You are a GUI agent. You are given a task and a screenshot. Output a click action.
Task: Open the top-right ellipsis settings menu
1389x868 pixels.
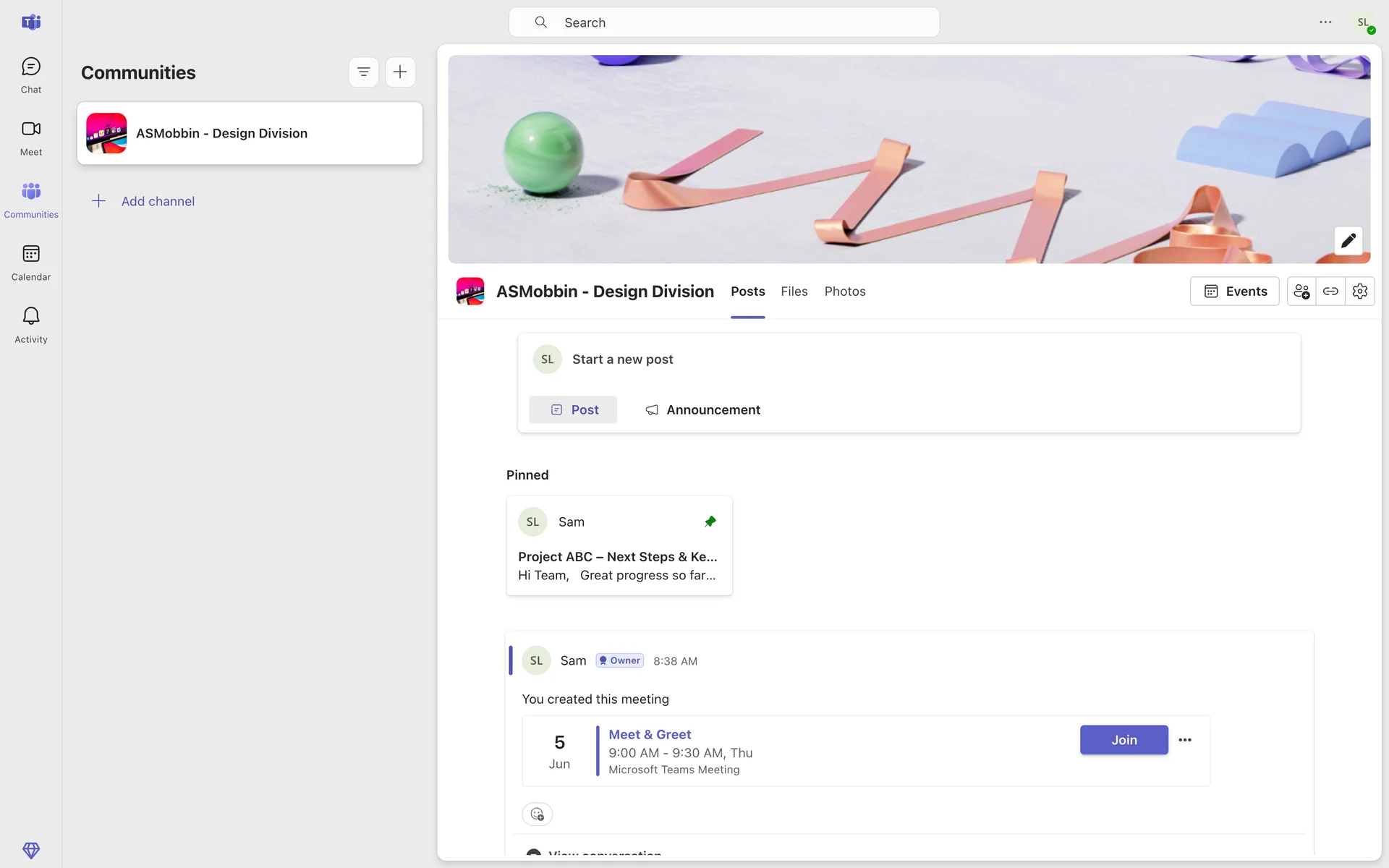click(x=1325, y=22)
